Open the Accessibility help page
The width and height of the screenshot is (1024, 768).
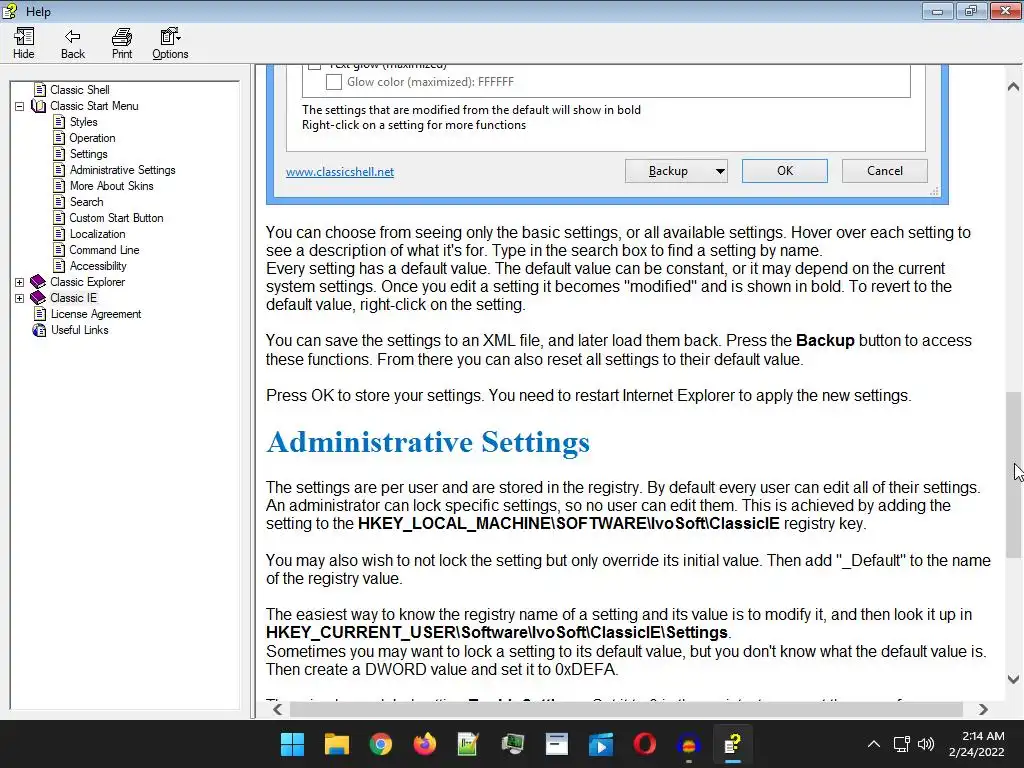pyautogui.click(x=98, y=266)
